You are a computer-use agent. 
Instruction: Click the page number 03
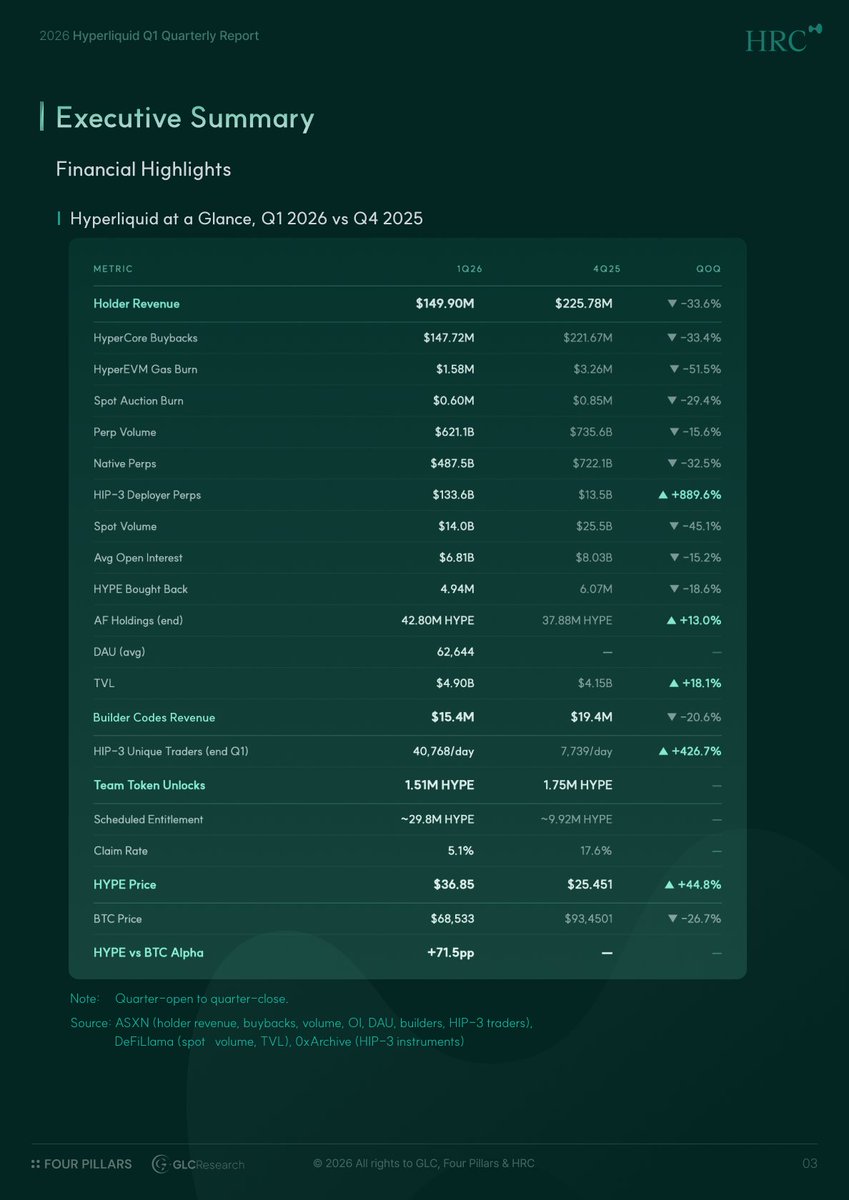[x=810, y=1163]
